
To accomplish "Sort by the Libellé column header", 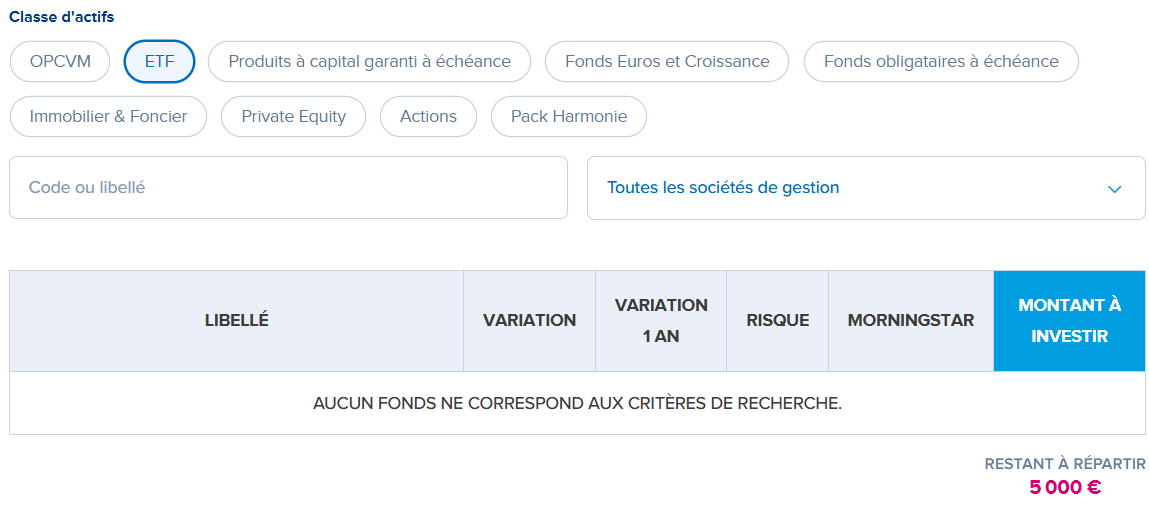I will 237,321.
